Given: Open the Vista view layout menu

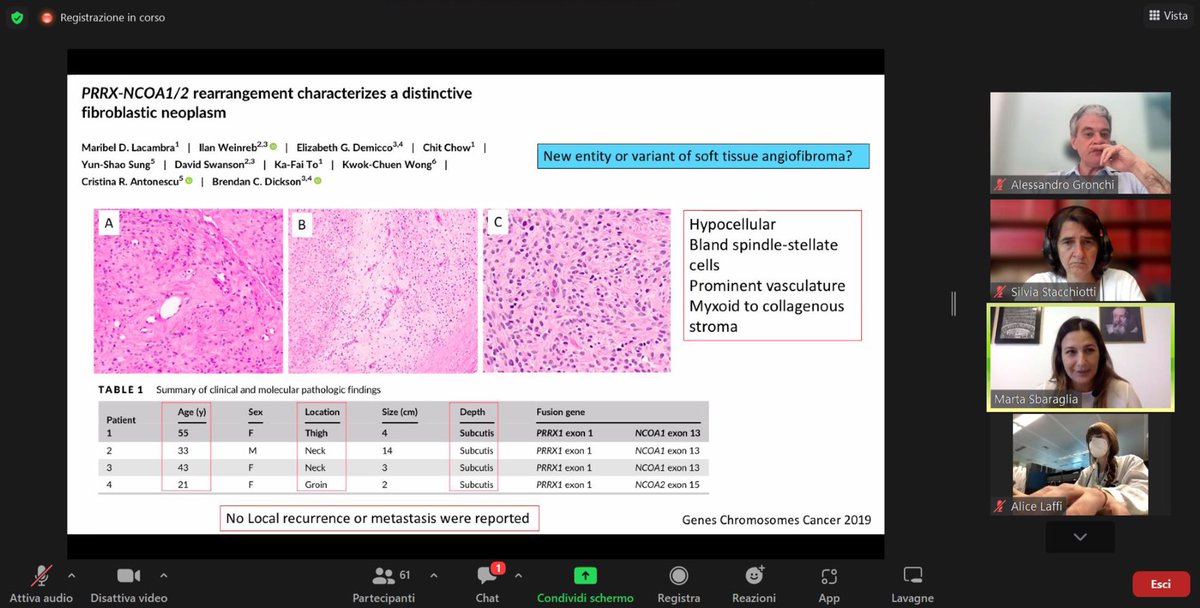Looking at the screenshot, I should pos(1168,16).
